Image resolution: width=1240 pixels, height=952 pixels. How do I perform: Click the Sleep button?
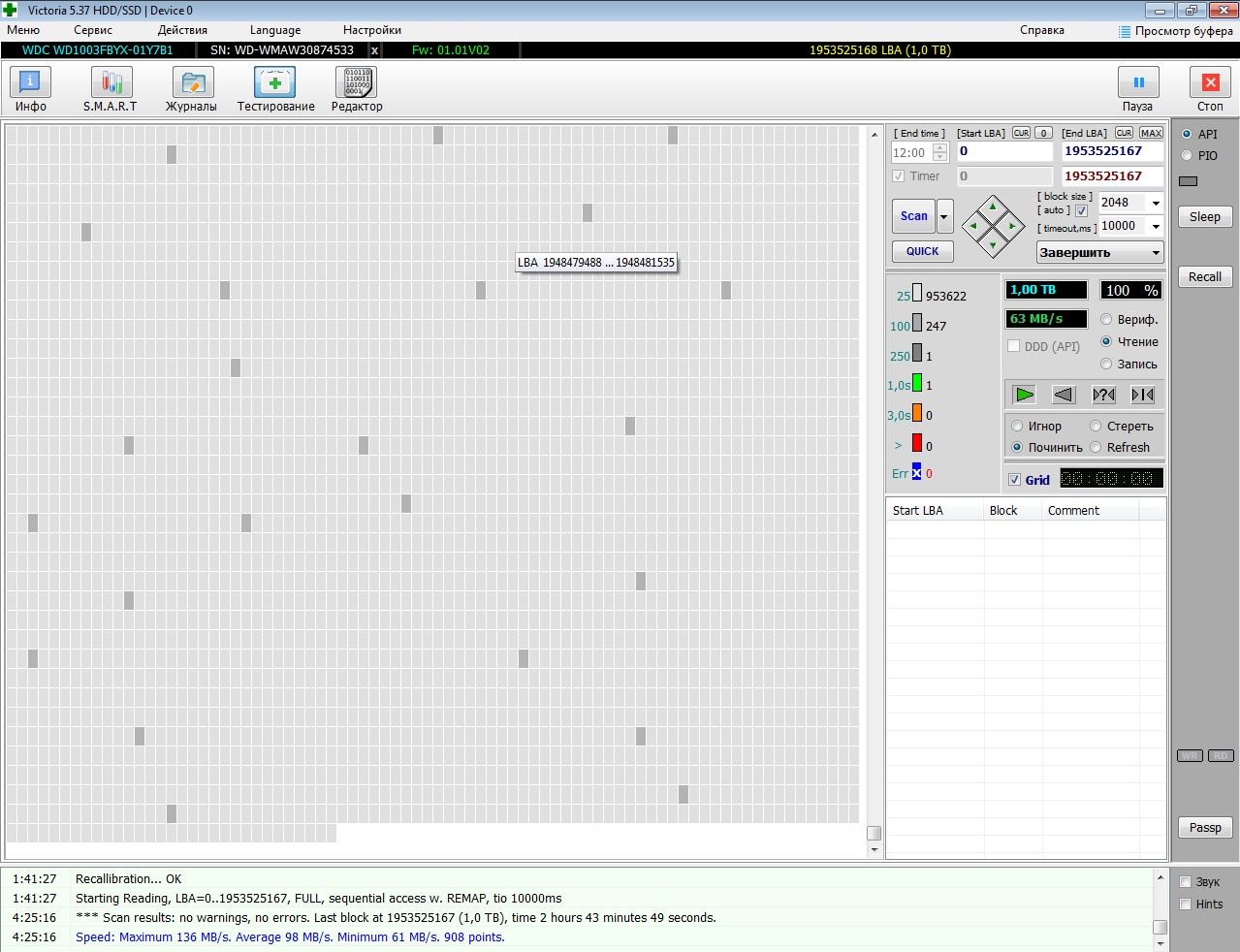pos(1205,216)
